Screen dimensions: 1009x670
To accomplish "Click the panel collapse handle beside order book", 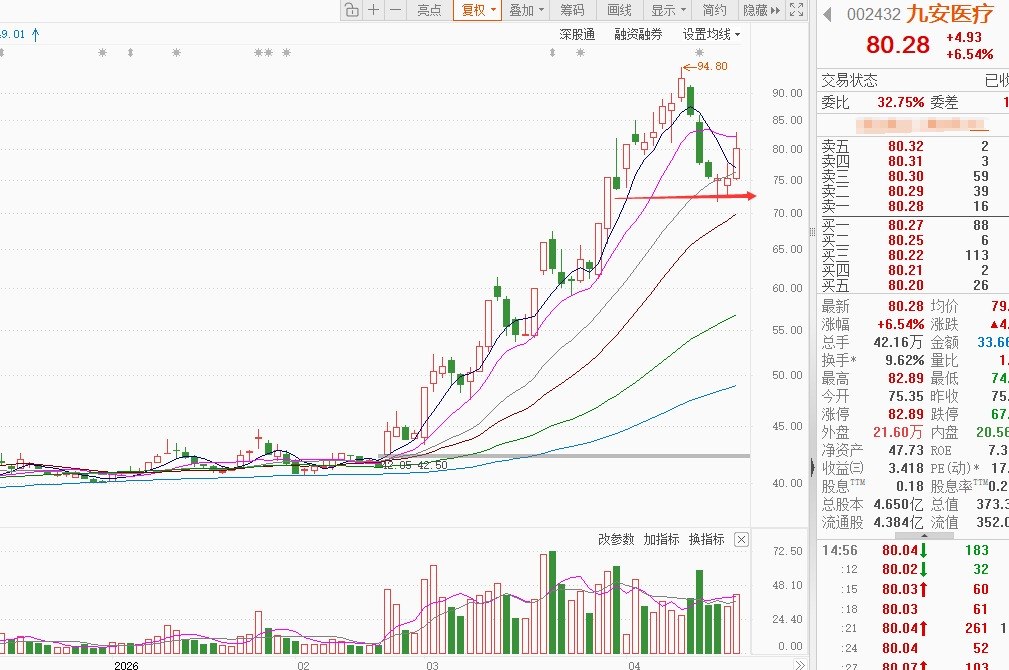I will click(812, 467).
